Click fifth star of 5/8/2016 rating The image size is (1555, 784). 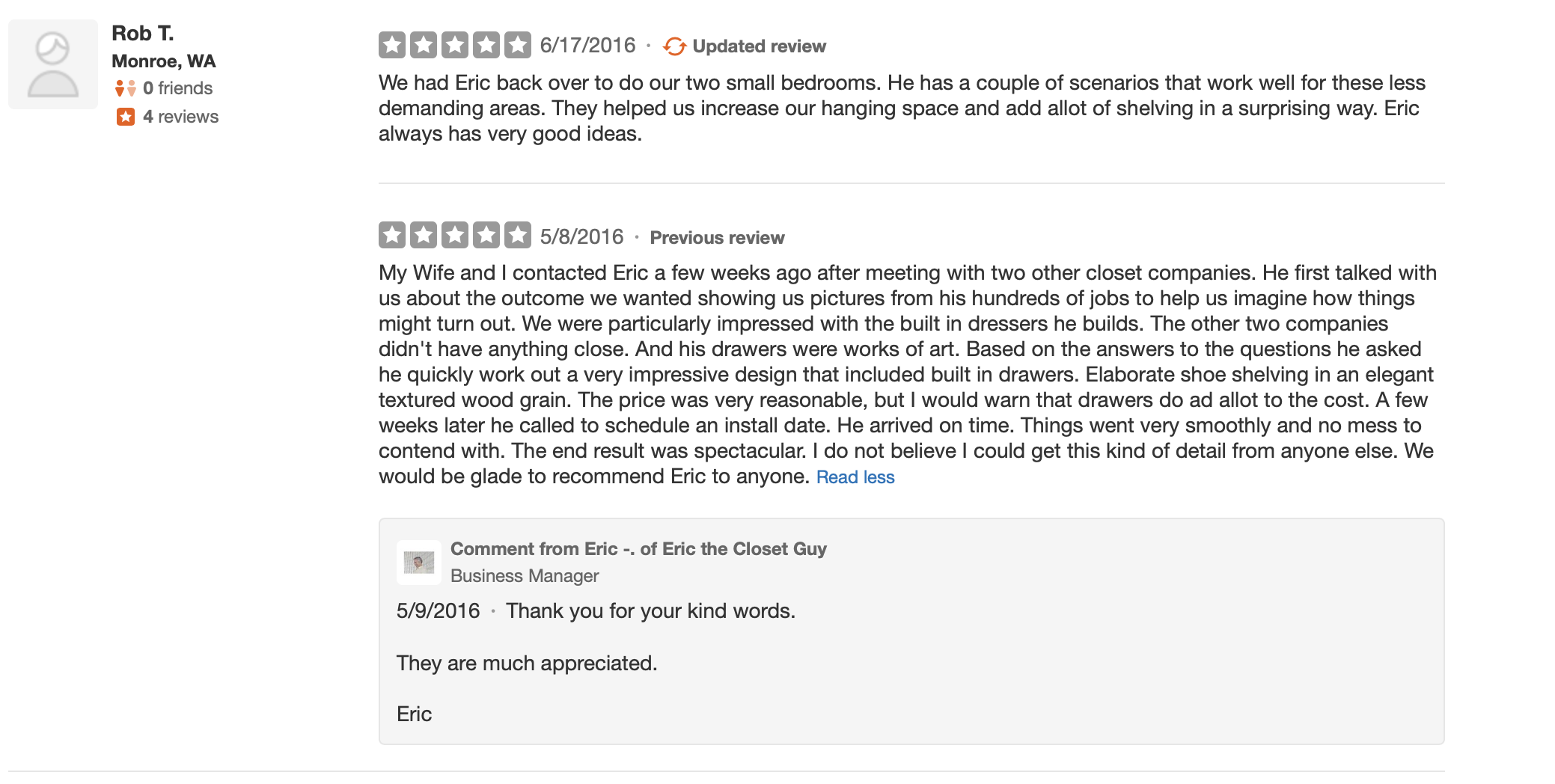[518, 235]
